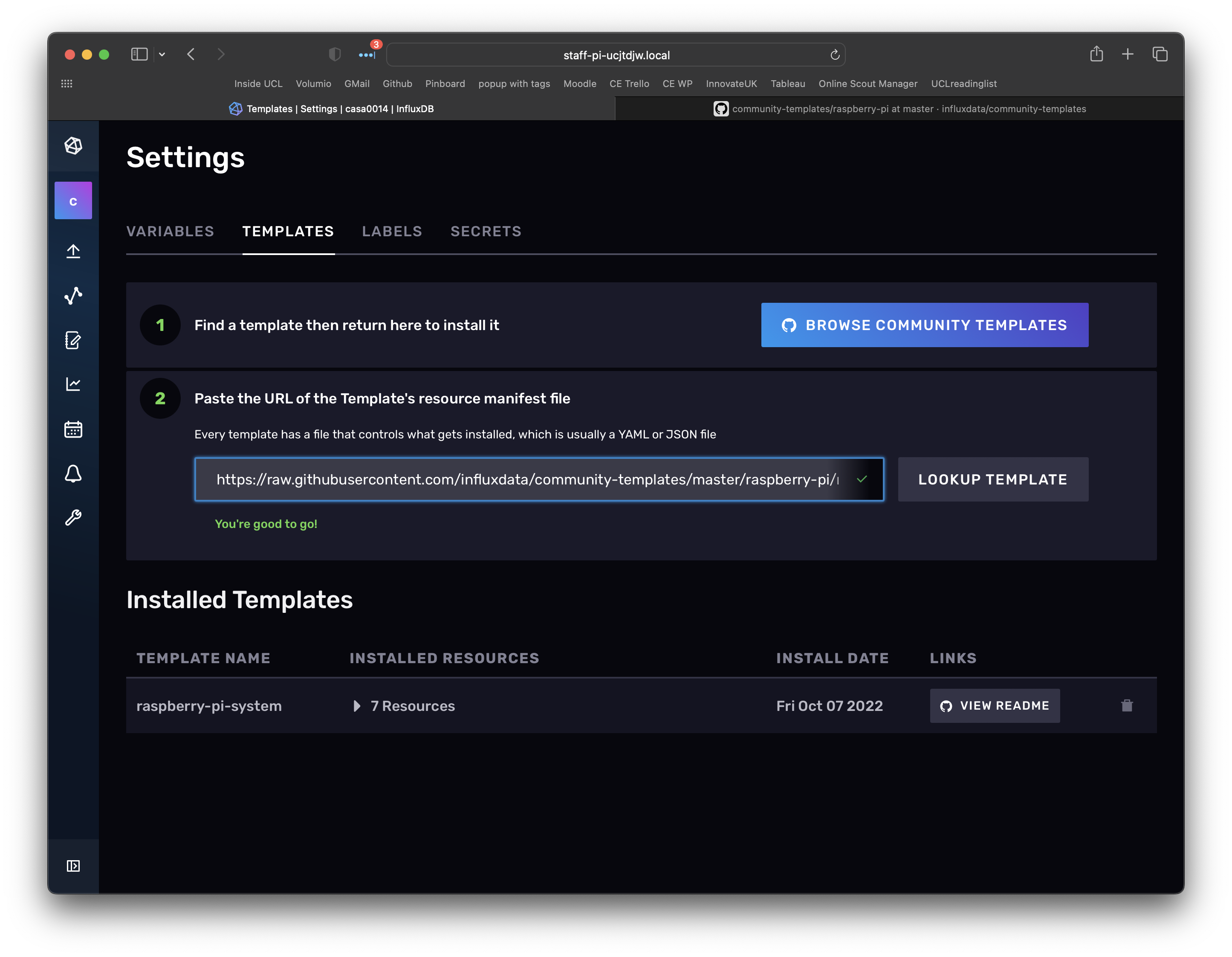
Task: Select the Templates tab
Action: [x=288, y=231]
